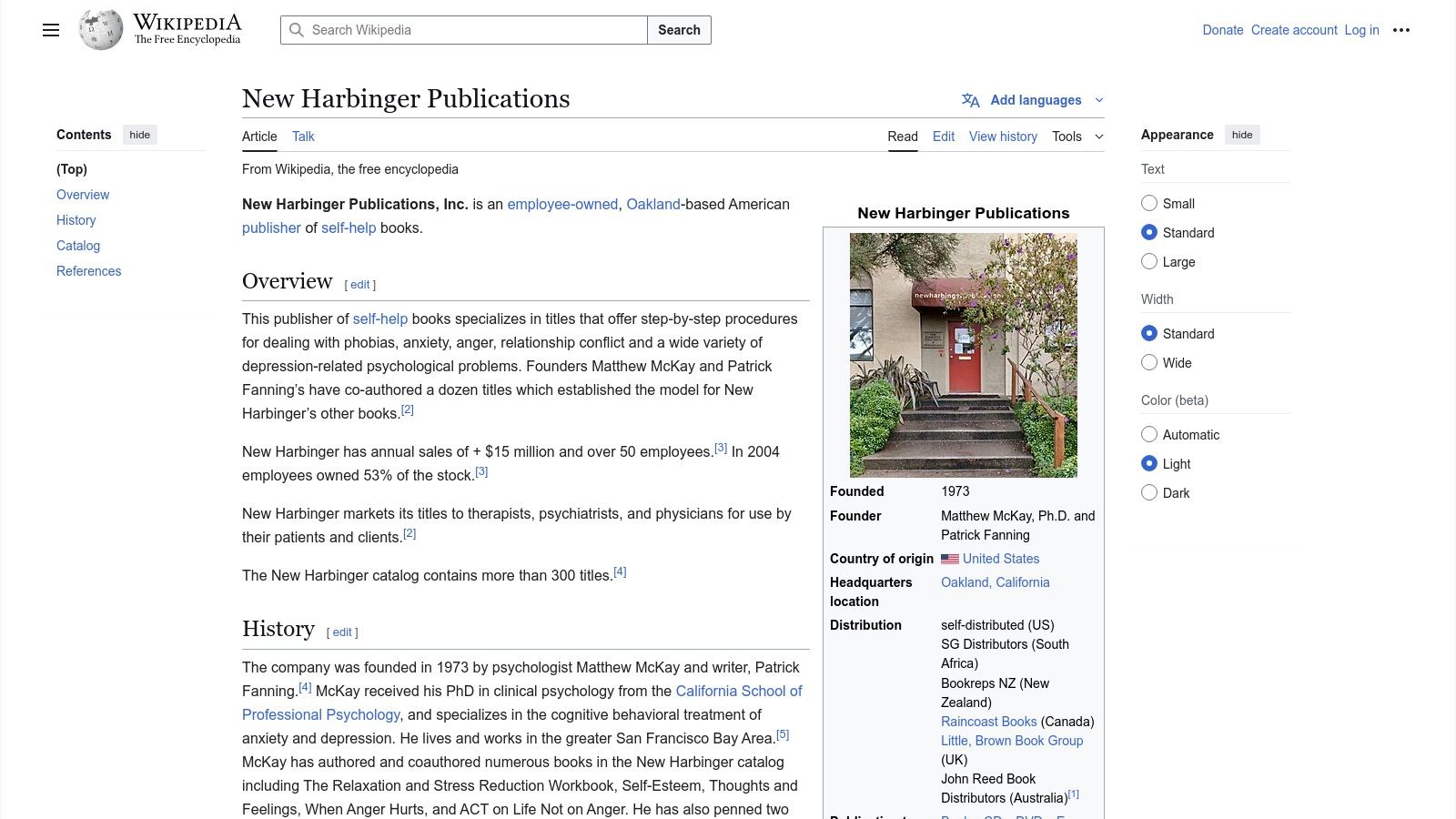Image resolution: width=1456 pixels, height=819 pixels.
Task: Open the employee-owned link
Action: point(562,204)
